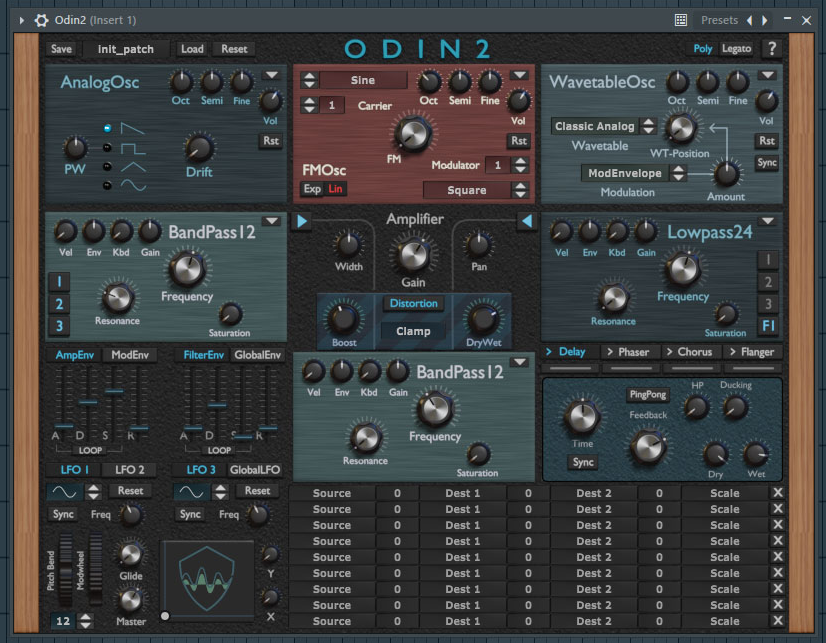Click the Master volume knob
This screenshot has height=643, width=826.
click(x=130, y=599)
